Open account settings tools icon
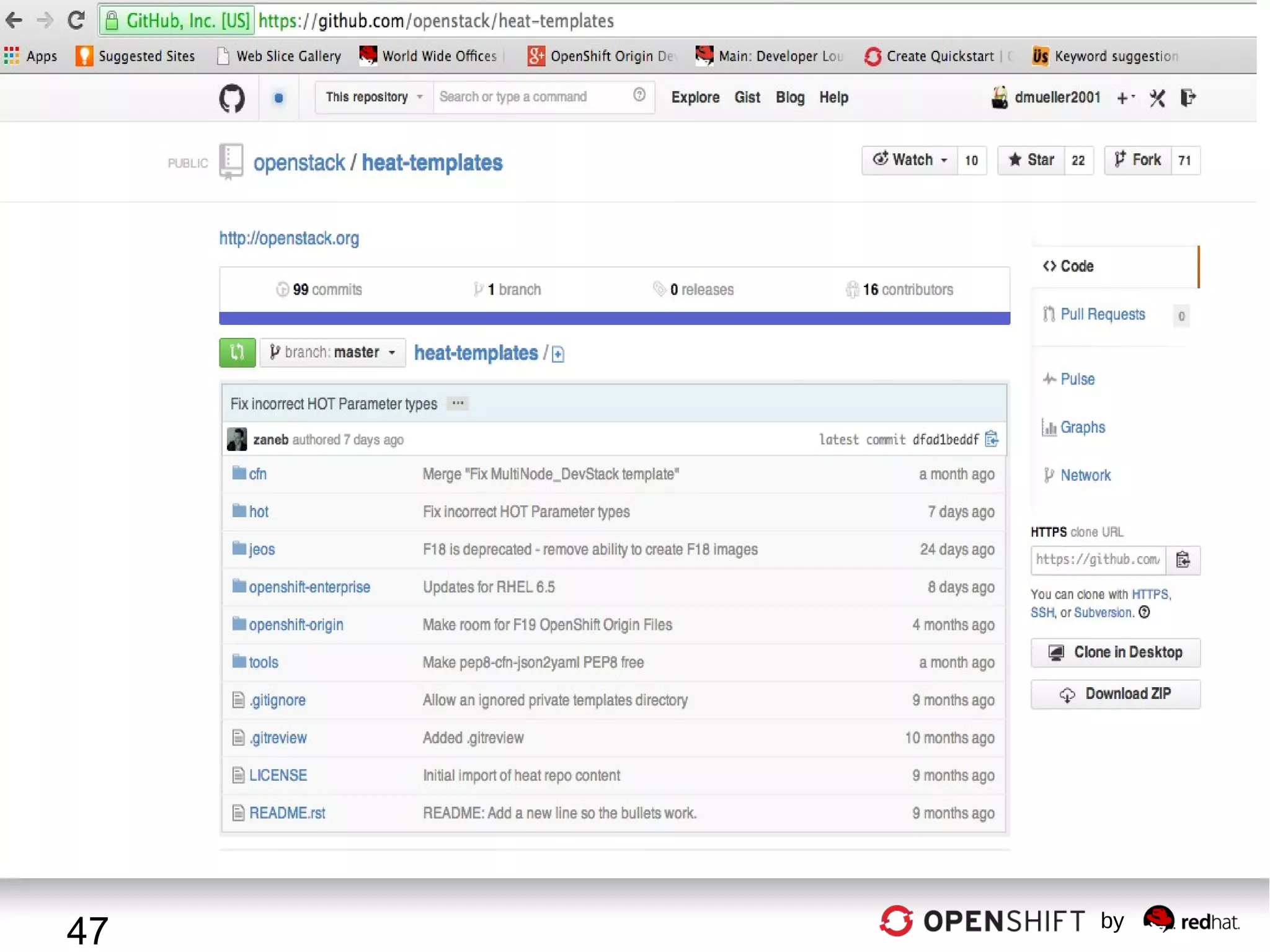The height and width of the screenshot is (952, 1270). (1157, 98)
